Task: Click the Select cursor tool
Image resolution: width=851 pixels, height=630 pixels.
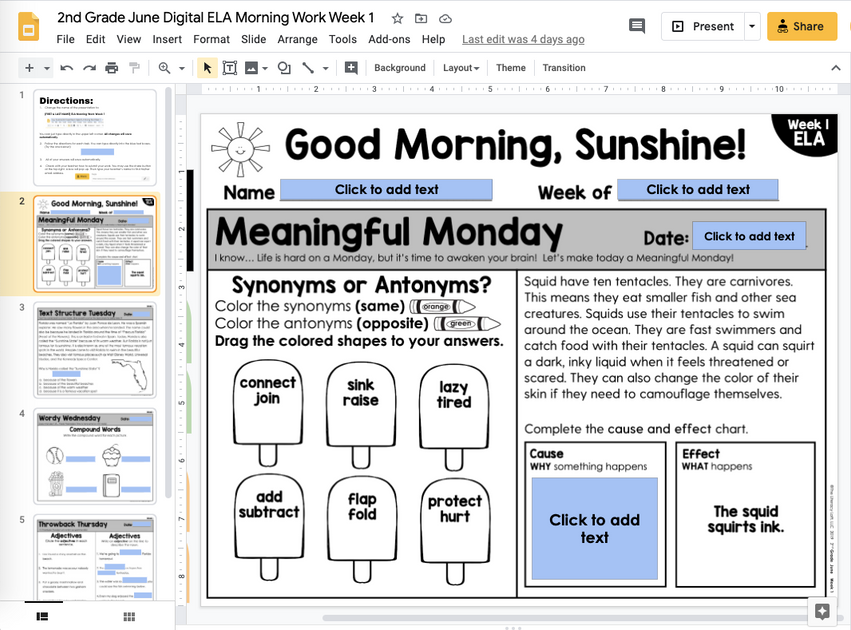Action: (206, 68)
